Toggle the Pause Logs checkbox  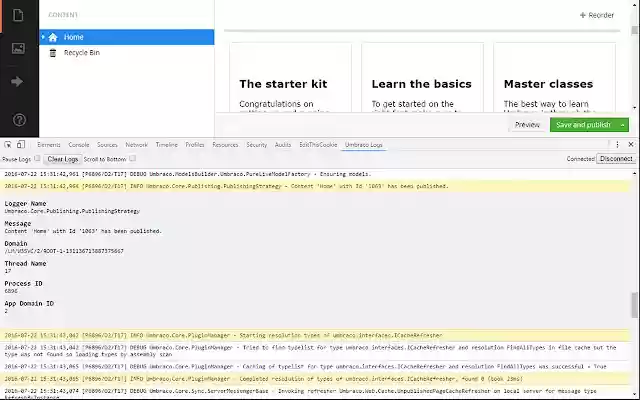click(x=37, y=158)
